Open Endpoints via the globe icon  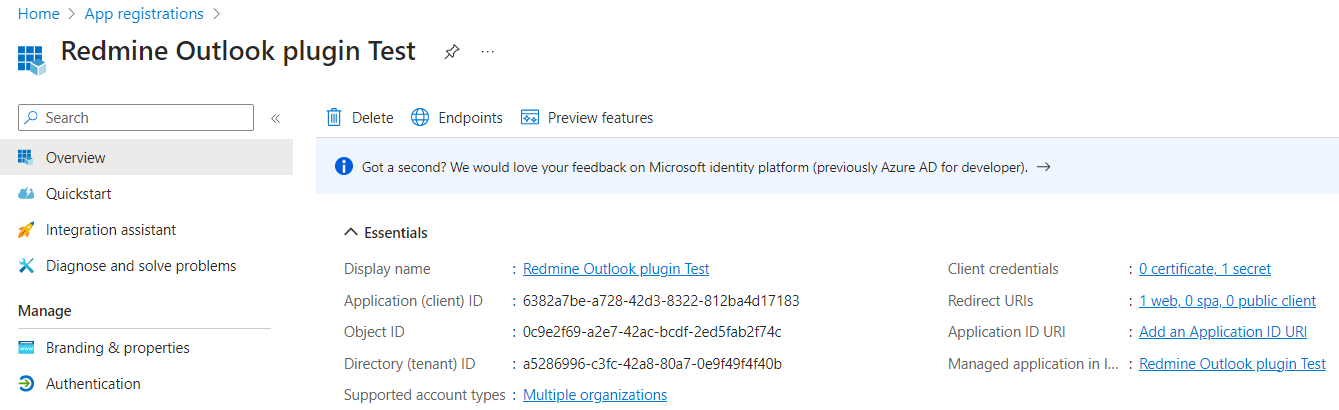click(420, 118)
